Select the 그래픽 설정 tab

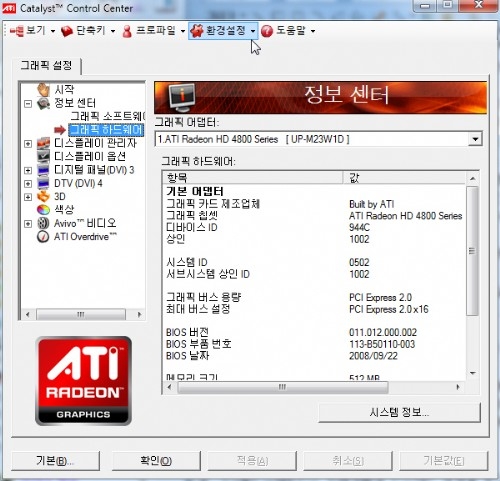click(46, 65)
